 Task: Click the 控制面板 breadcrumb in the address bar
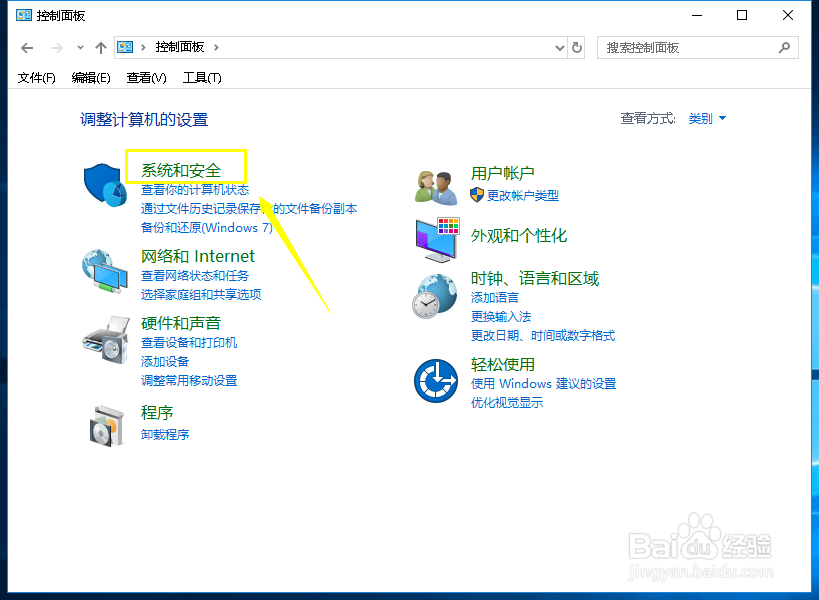pyautogui.click(x=180, y=48)
